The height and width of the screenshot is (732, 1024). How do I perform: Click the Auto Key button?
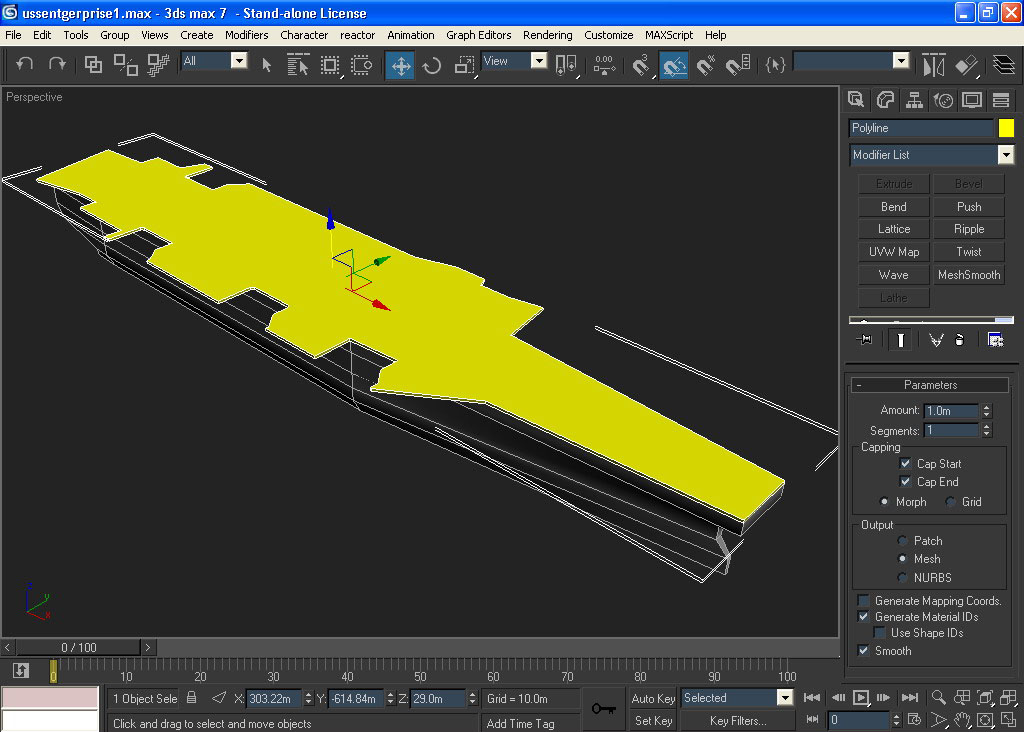click(x=653, y=698)
